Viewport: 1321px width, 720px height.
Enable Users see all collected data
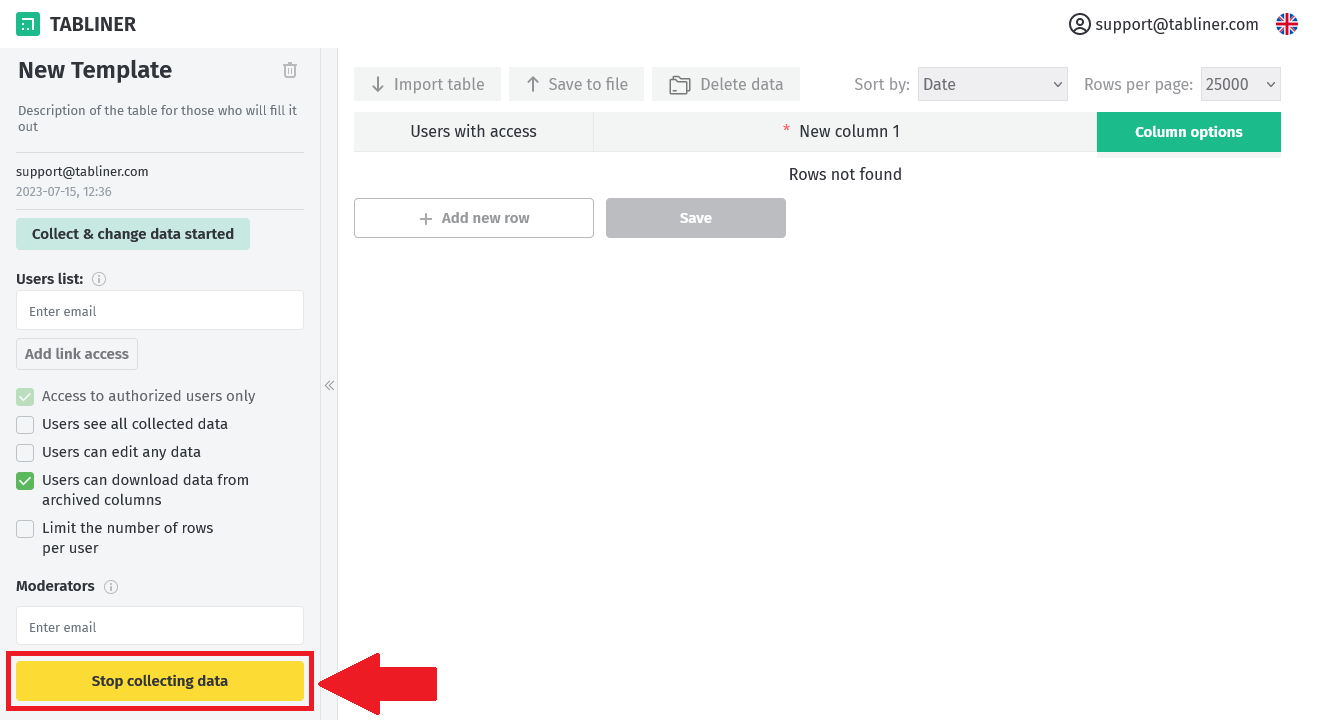(25, 425)
